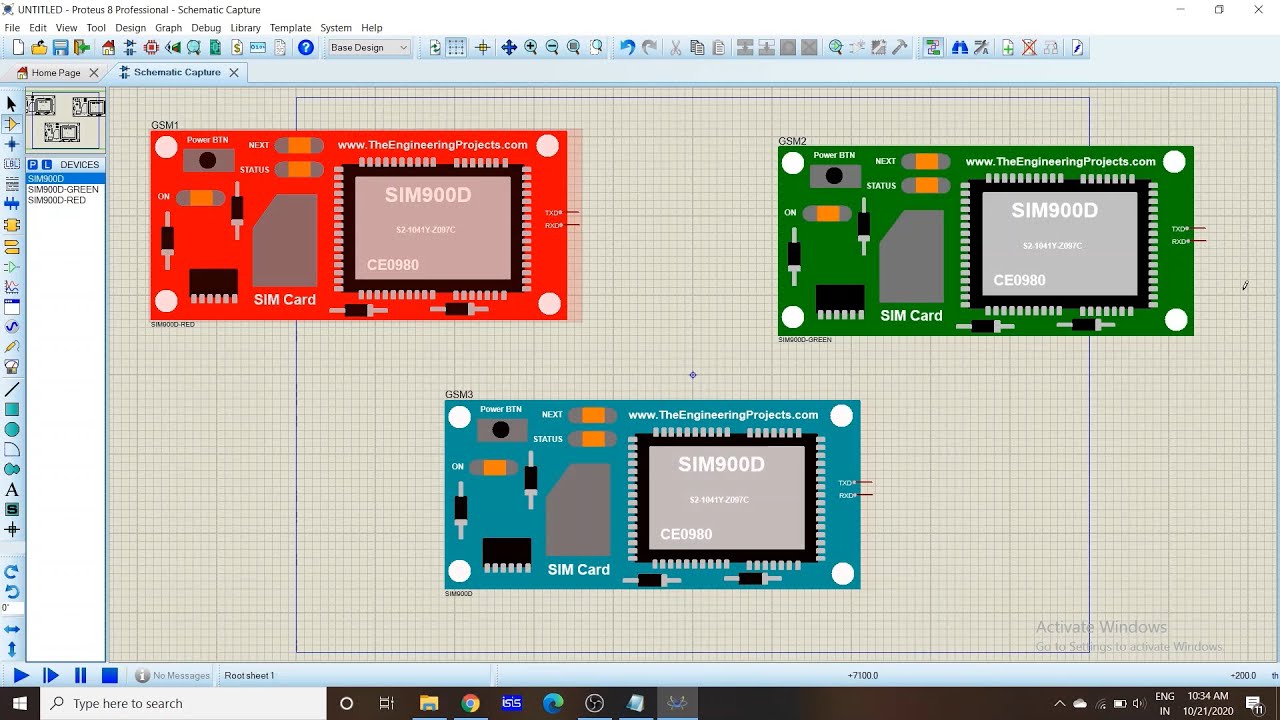Click the Windows search box on taskbar
Viewport: 1280px width, 720px height.
pos(185,704)
